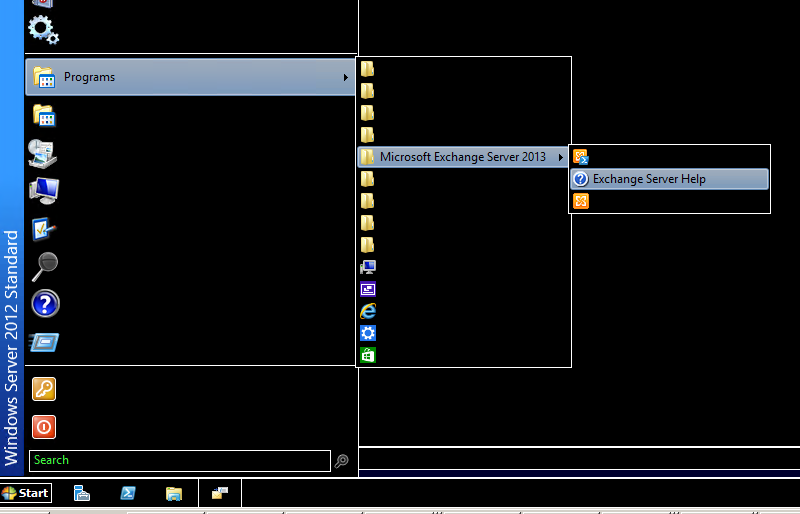Launch the Run command icon
The height and width of the screenshot is (514, 800).
click(44, 342)
